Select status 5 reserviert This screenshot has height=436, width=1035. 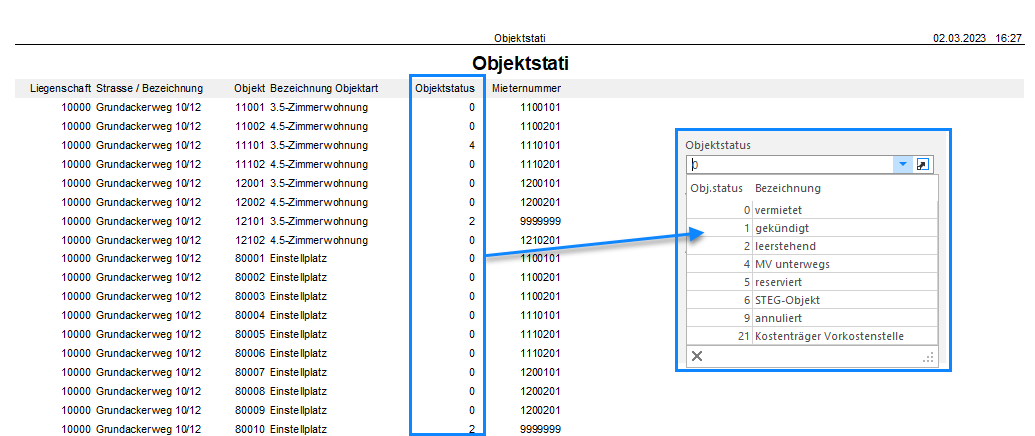tap(812, 282)
